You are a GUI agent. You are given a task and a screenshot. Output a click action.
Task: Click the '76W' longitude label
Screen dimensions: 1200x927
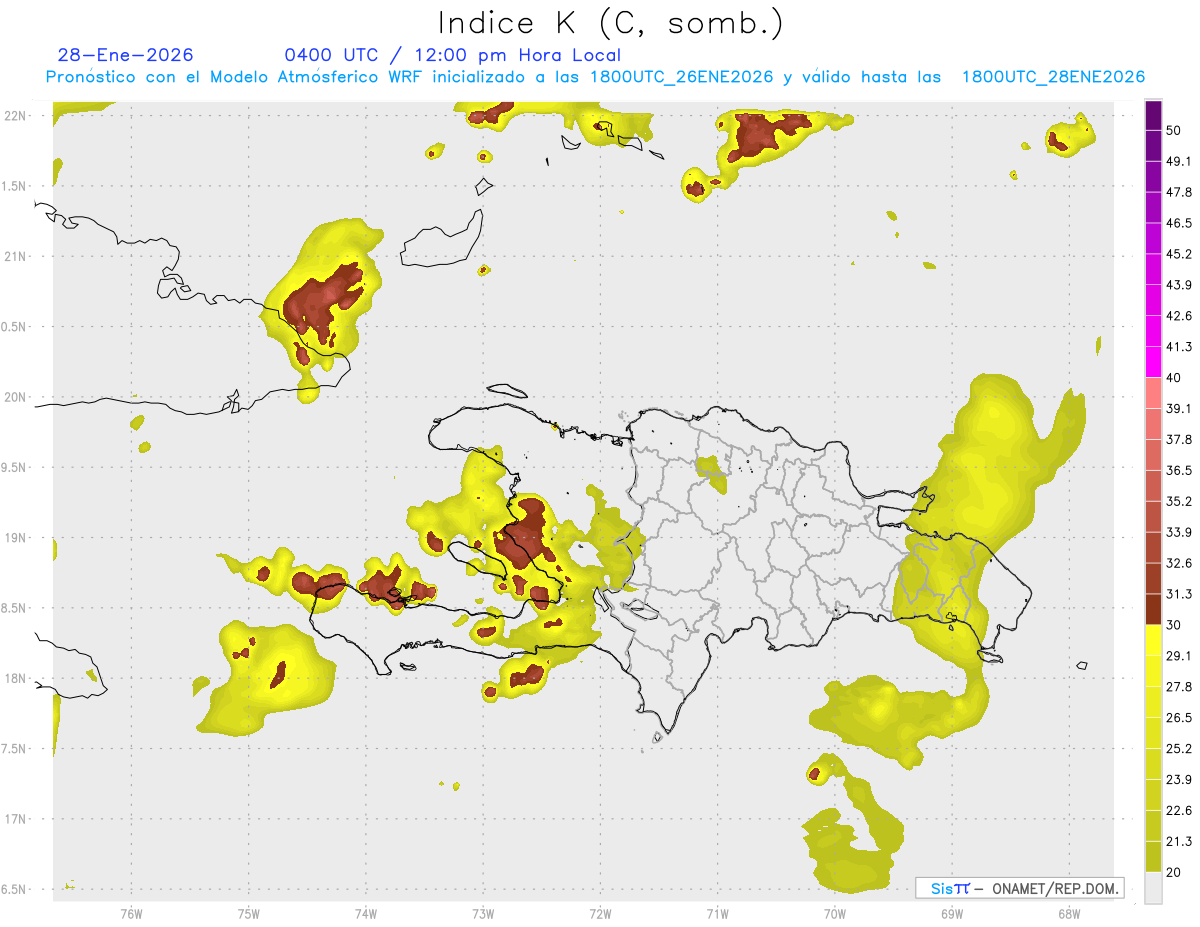click(131, 913)
